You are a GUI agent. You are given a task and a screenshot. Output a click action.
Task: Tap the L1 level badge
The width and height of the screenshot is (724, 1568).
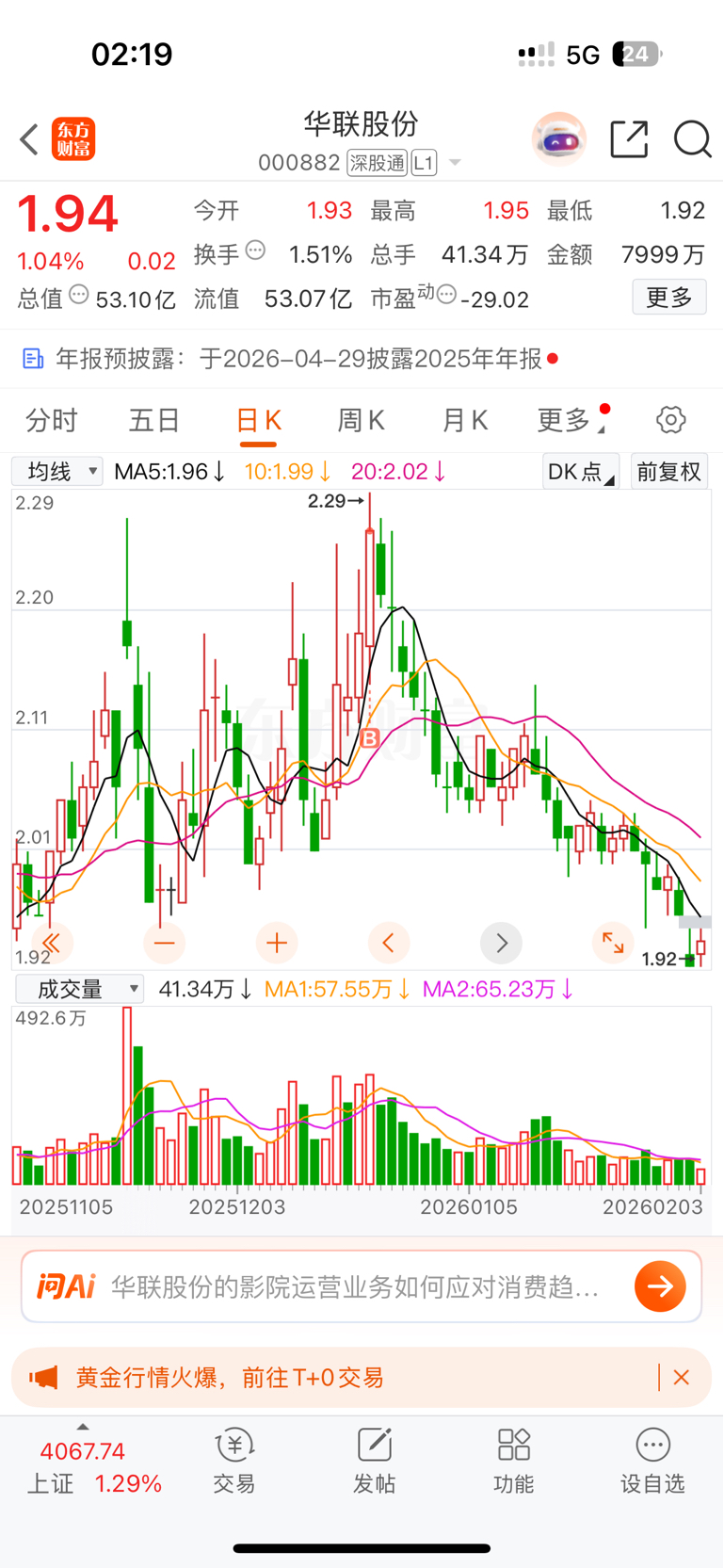(x=425, y=163)
